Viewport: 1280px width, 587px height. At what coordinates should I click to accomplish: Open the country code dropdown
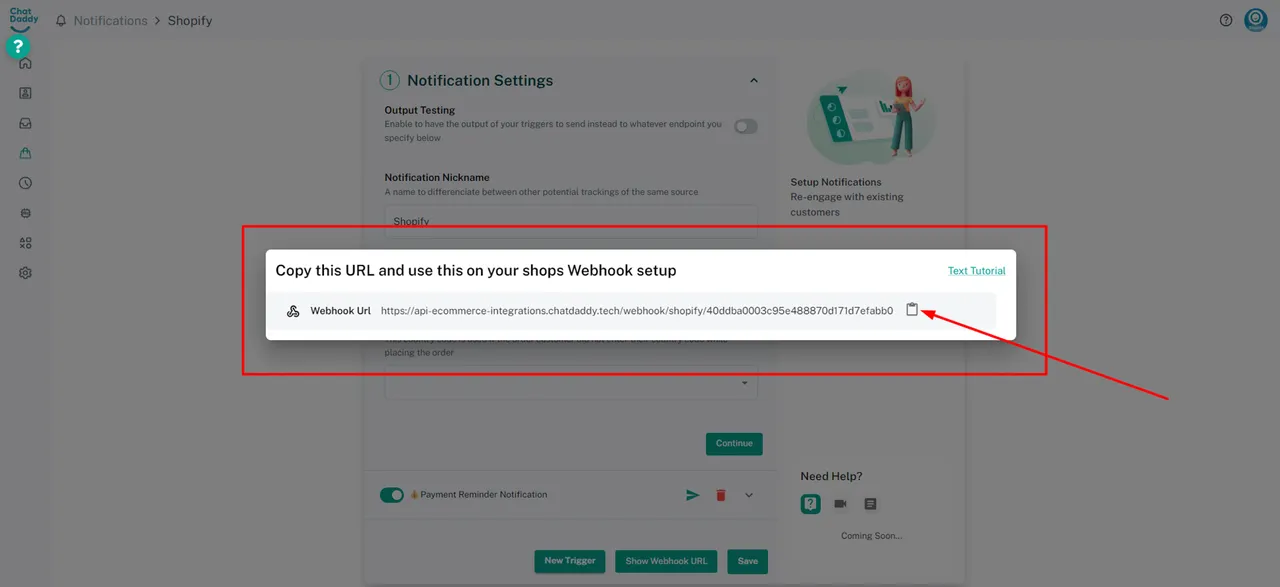click(571, 383)
